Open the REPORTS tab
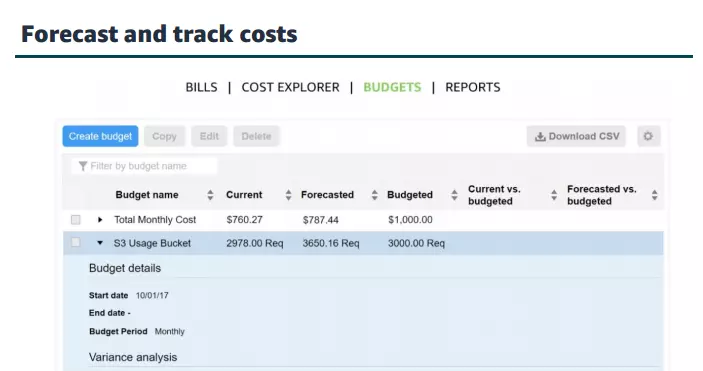This screenshot has height=371, width=703. (x=473, y=87)
